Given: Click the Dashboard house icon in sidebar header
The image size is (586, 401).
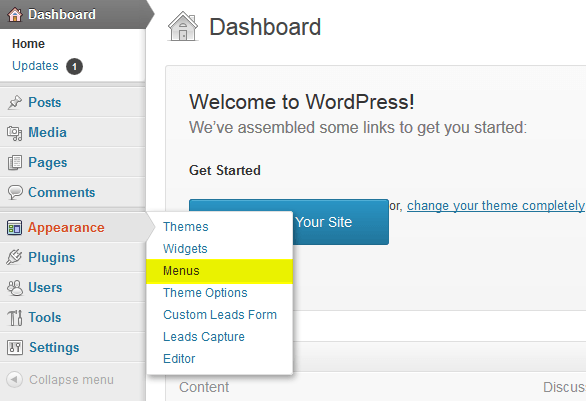Looking at the screenshot, I should pyautogui.click(x=15, y=15).
